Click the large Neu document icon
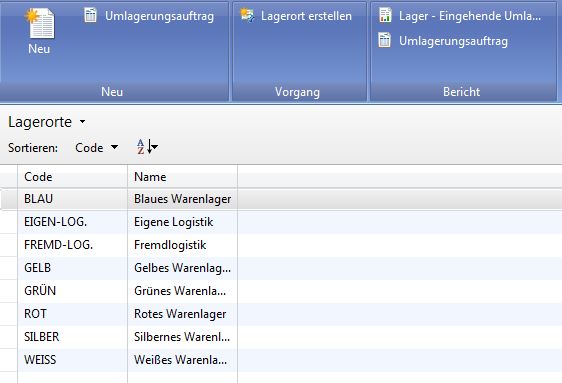Viewport: 562px width, 383px height. point(40,23)
